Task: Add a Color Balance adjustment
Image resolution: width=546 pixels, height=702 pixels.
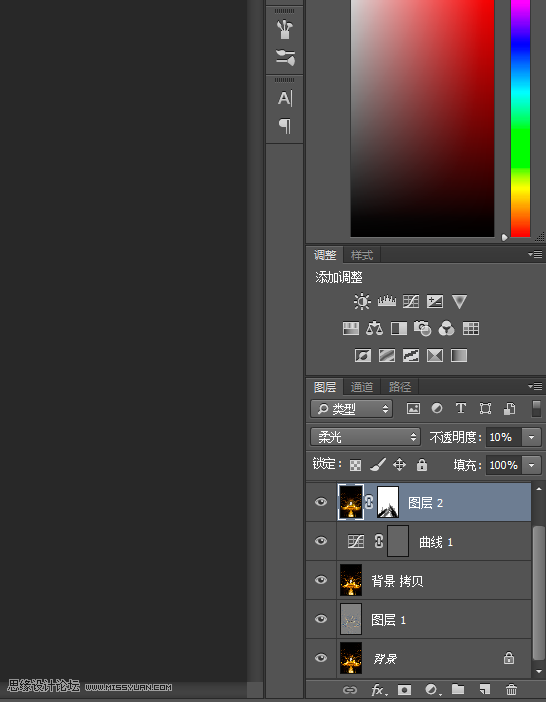Action: pos(375,329)
